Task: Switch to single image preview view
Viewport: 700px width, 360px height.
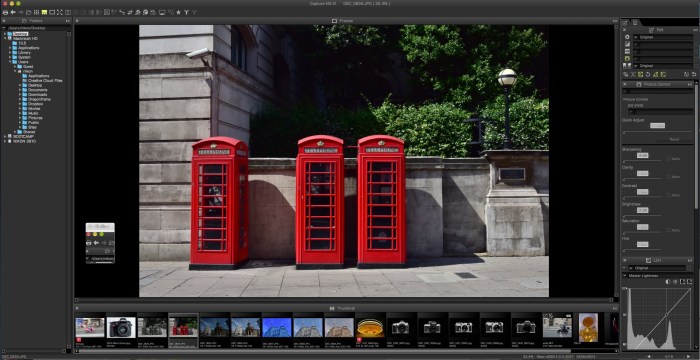Action: pos(52,12)
